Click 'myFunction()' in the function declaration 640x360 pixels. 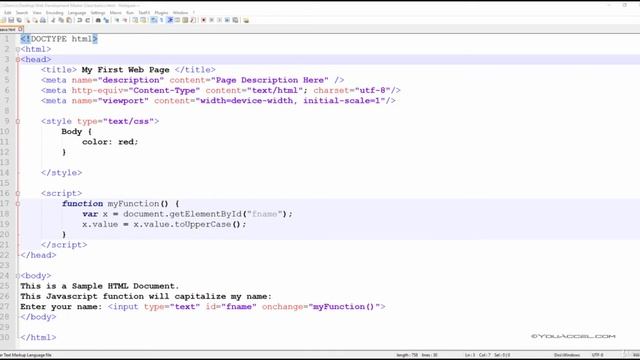coord(138,204)
